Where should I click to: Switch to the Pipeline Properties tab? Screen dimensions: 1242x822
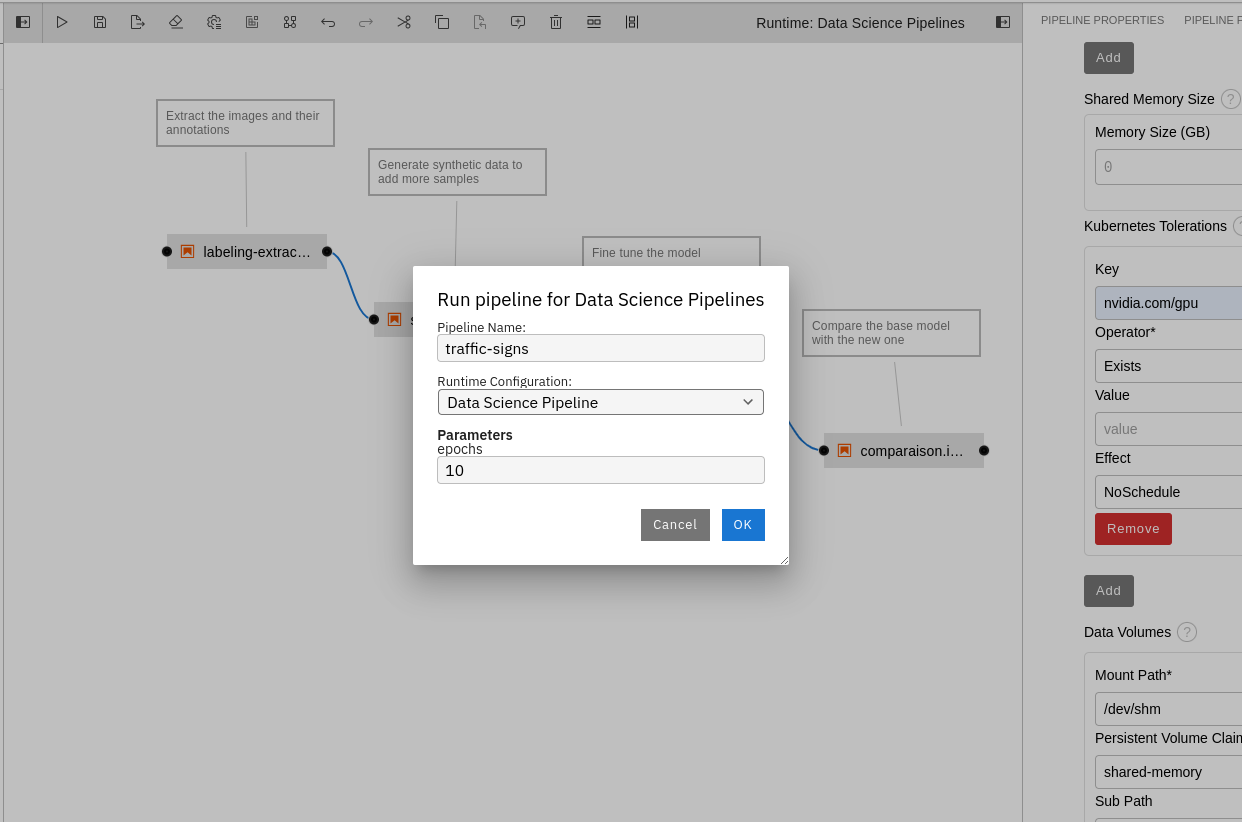point(1102,20)
